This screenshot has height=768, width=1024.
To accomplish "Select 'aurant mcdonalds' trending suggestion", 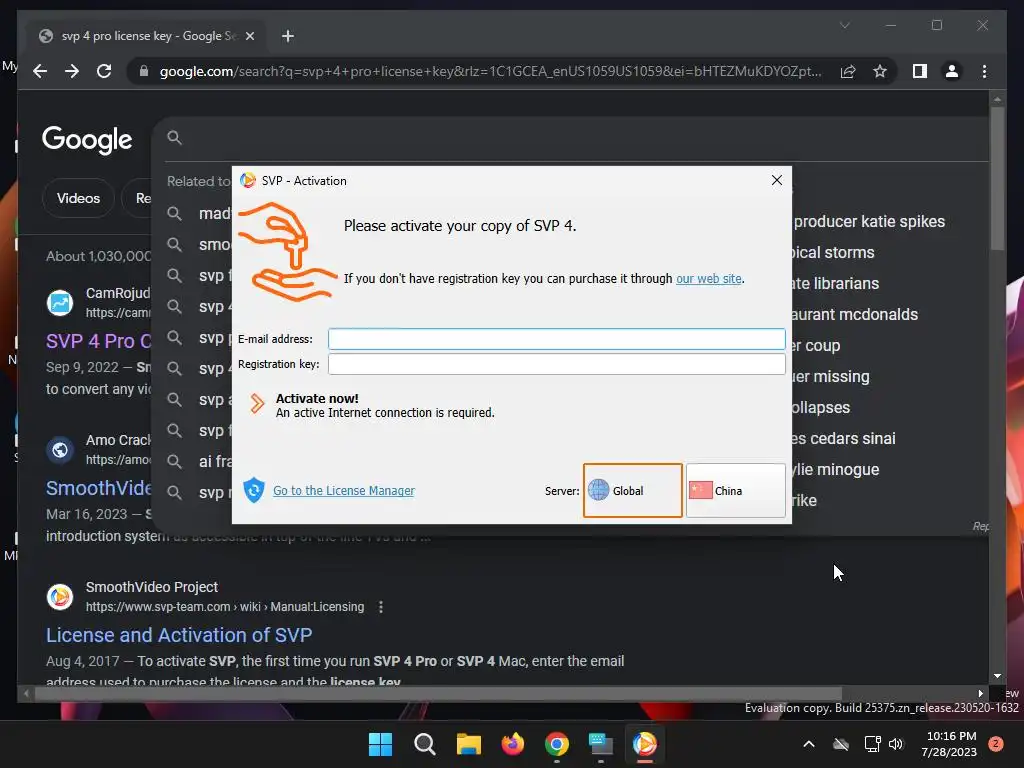I will tap(855, 314).
